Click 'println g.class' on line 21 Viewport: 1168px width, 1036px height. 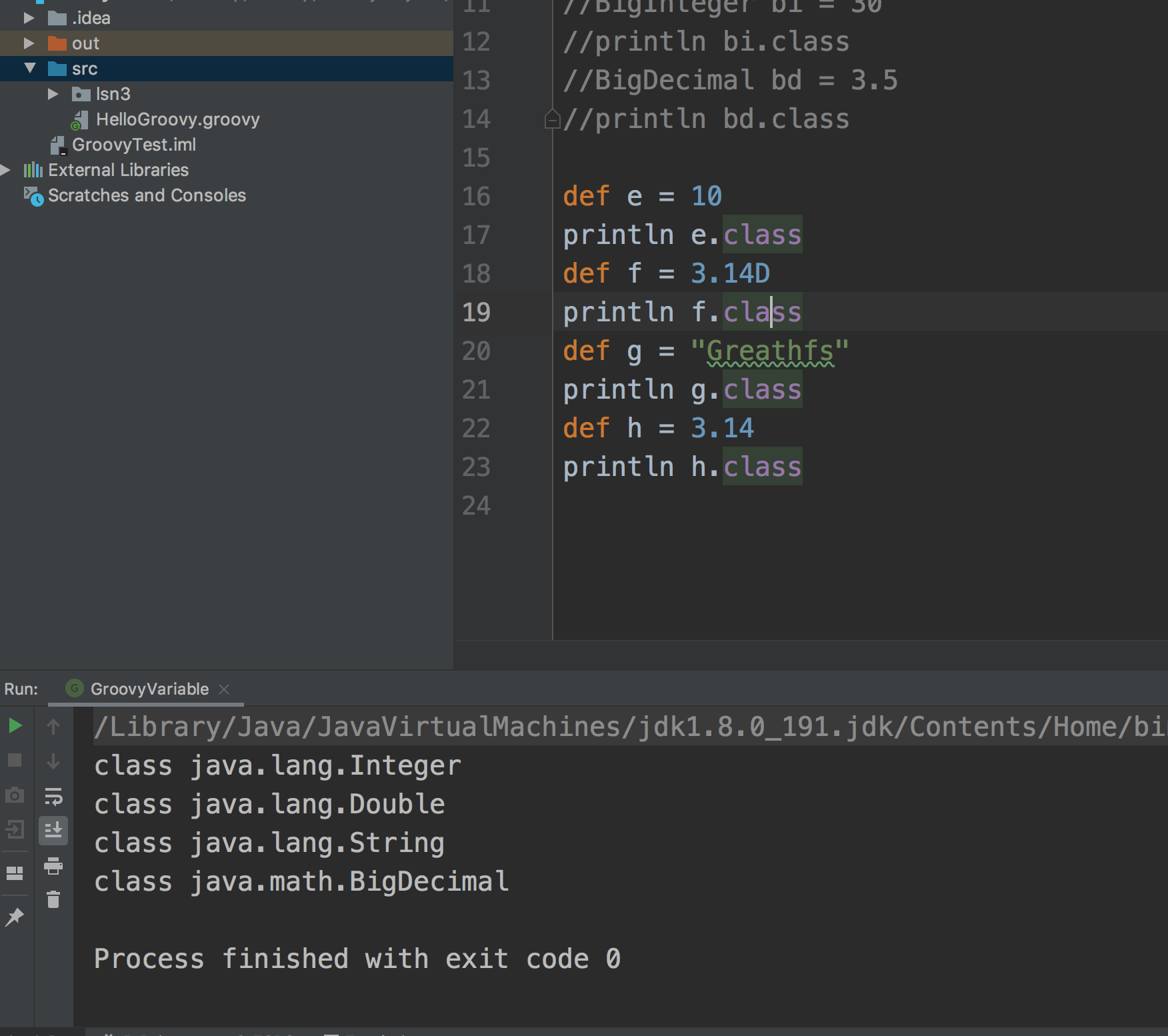coord(682,389)
